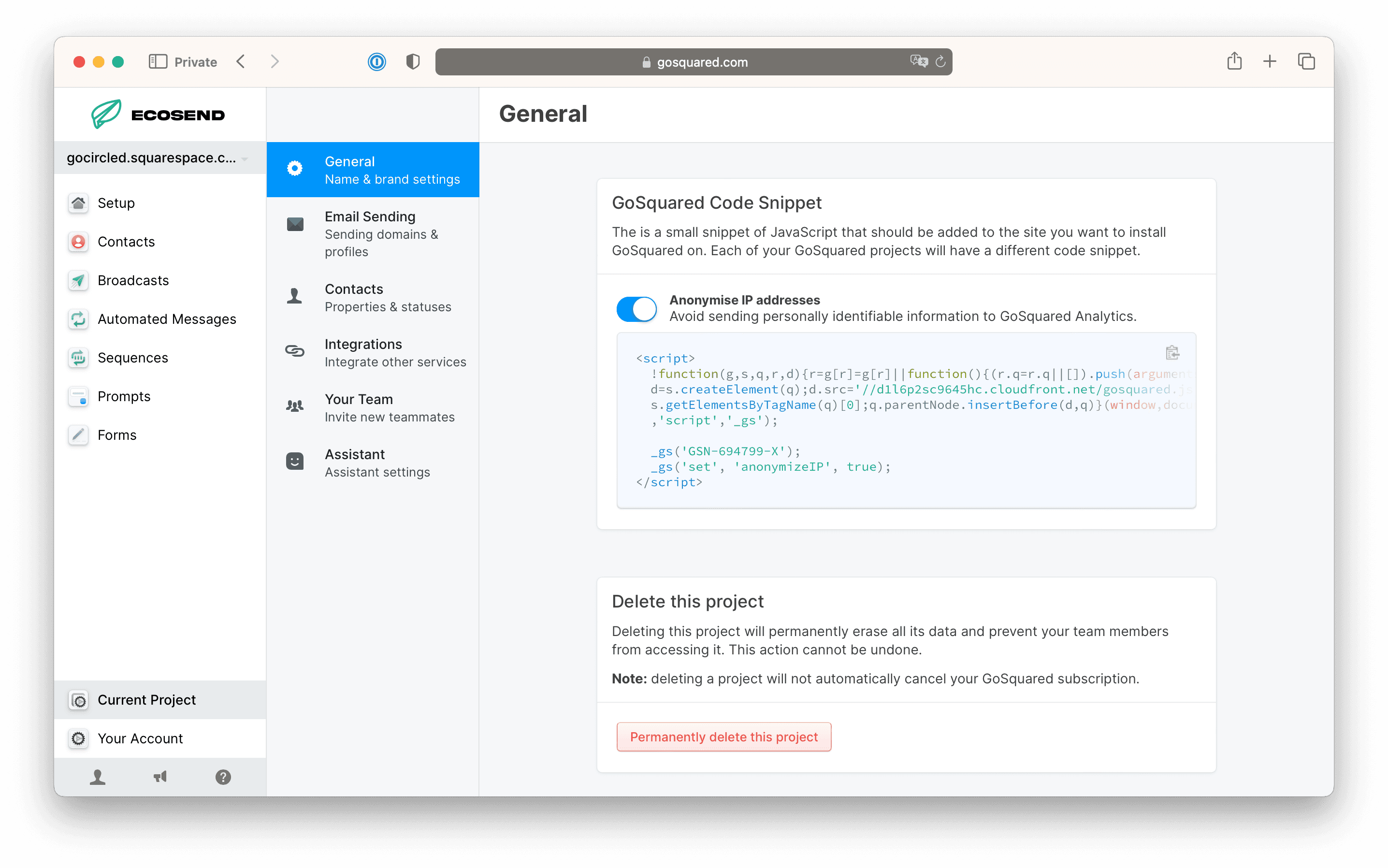Open Your Account settings
The height and width of the screenshot is (868, 1388).
tap(140, 738)
